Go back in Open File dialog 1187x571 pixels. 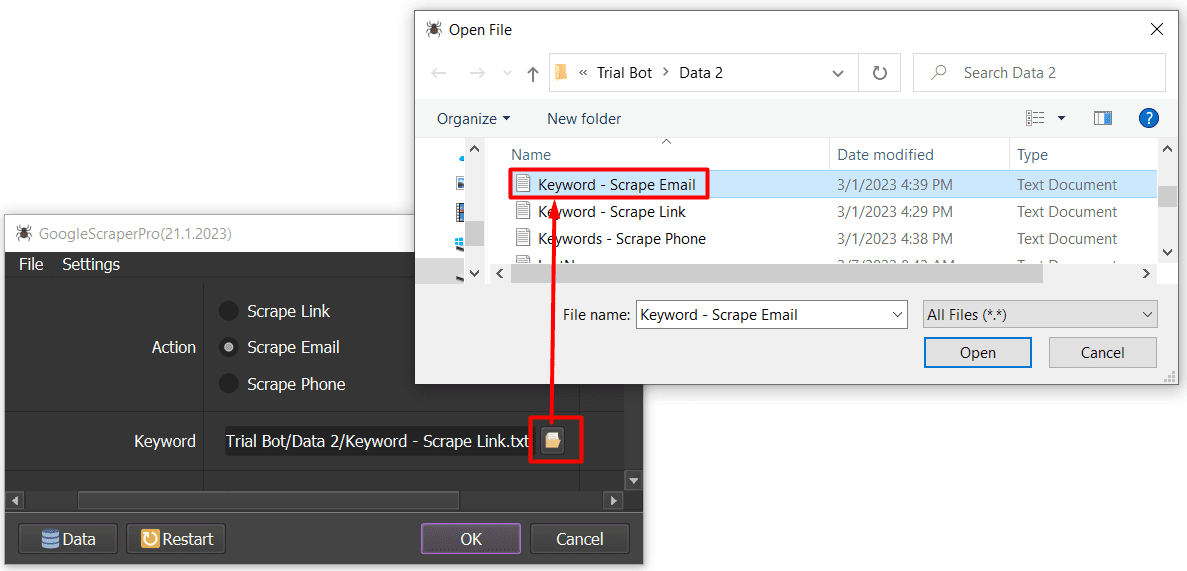click(x=438, y=73)
